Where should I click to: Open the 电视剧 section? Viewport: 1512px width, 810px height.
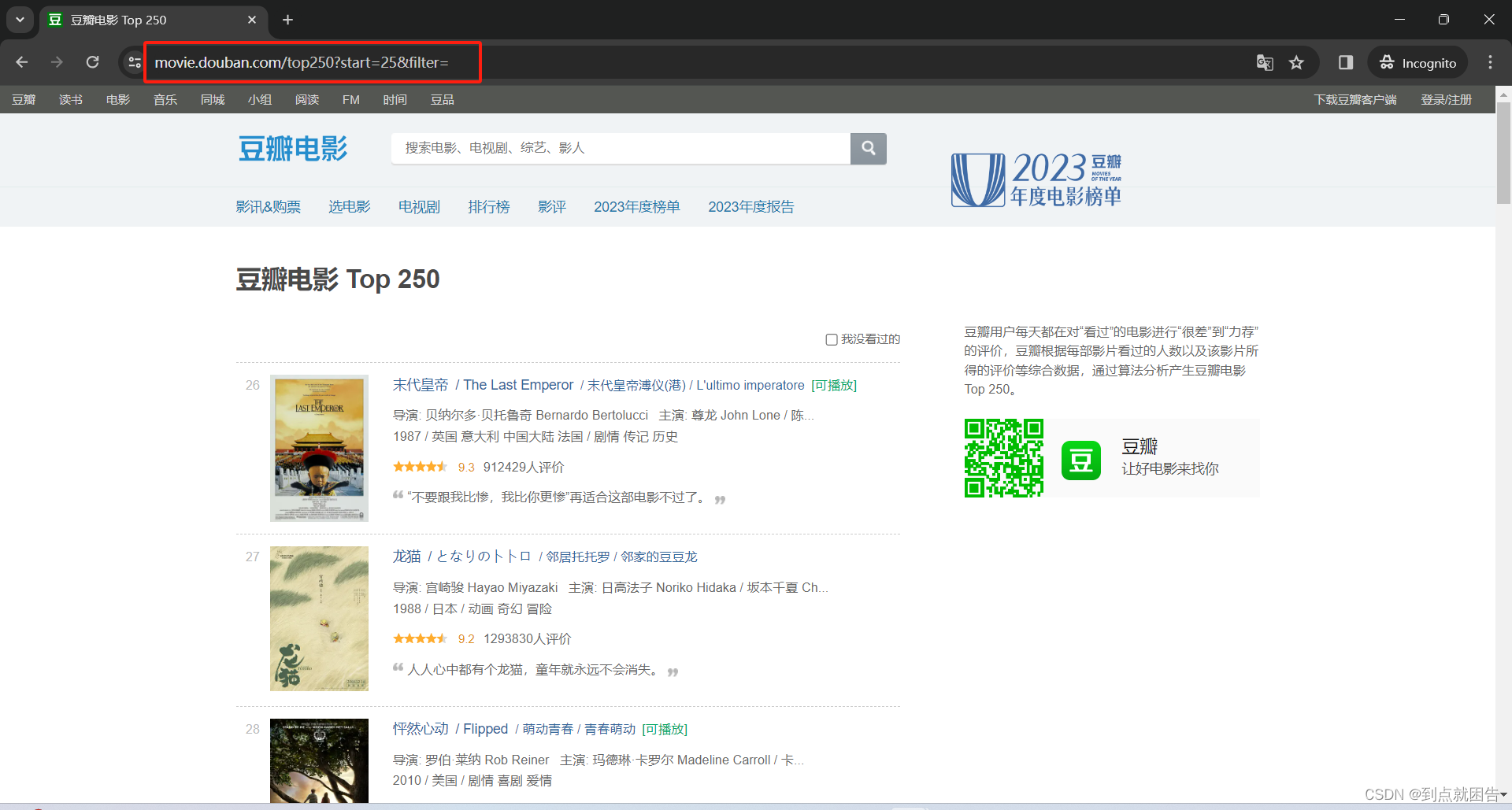[x=419, y=207]
